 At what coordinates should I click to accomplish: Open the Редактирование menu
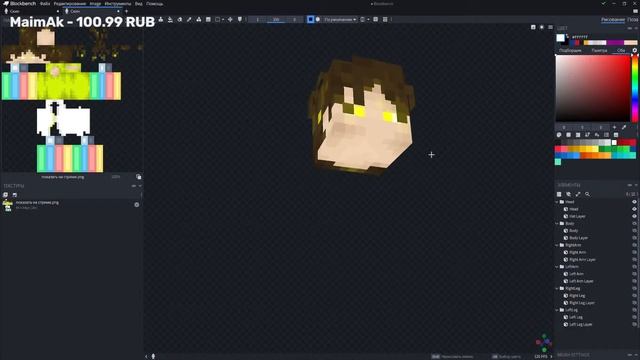(70, 4)
